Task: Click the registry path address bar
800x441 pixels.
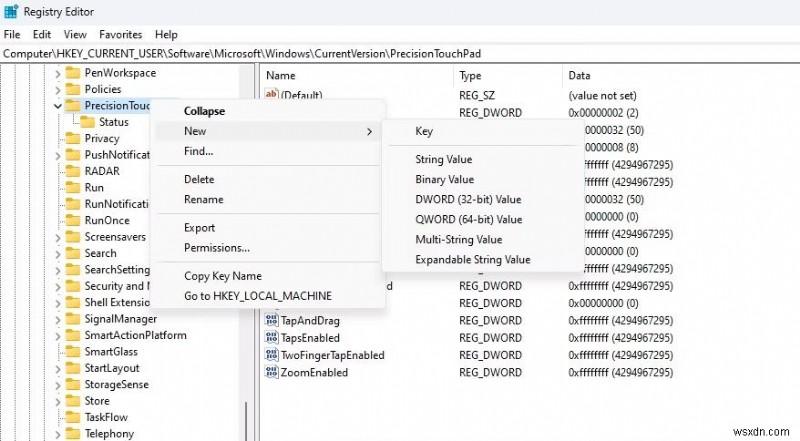Action: [400, 54]
